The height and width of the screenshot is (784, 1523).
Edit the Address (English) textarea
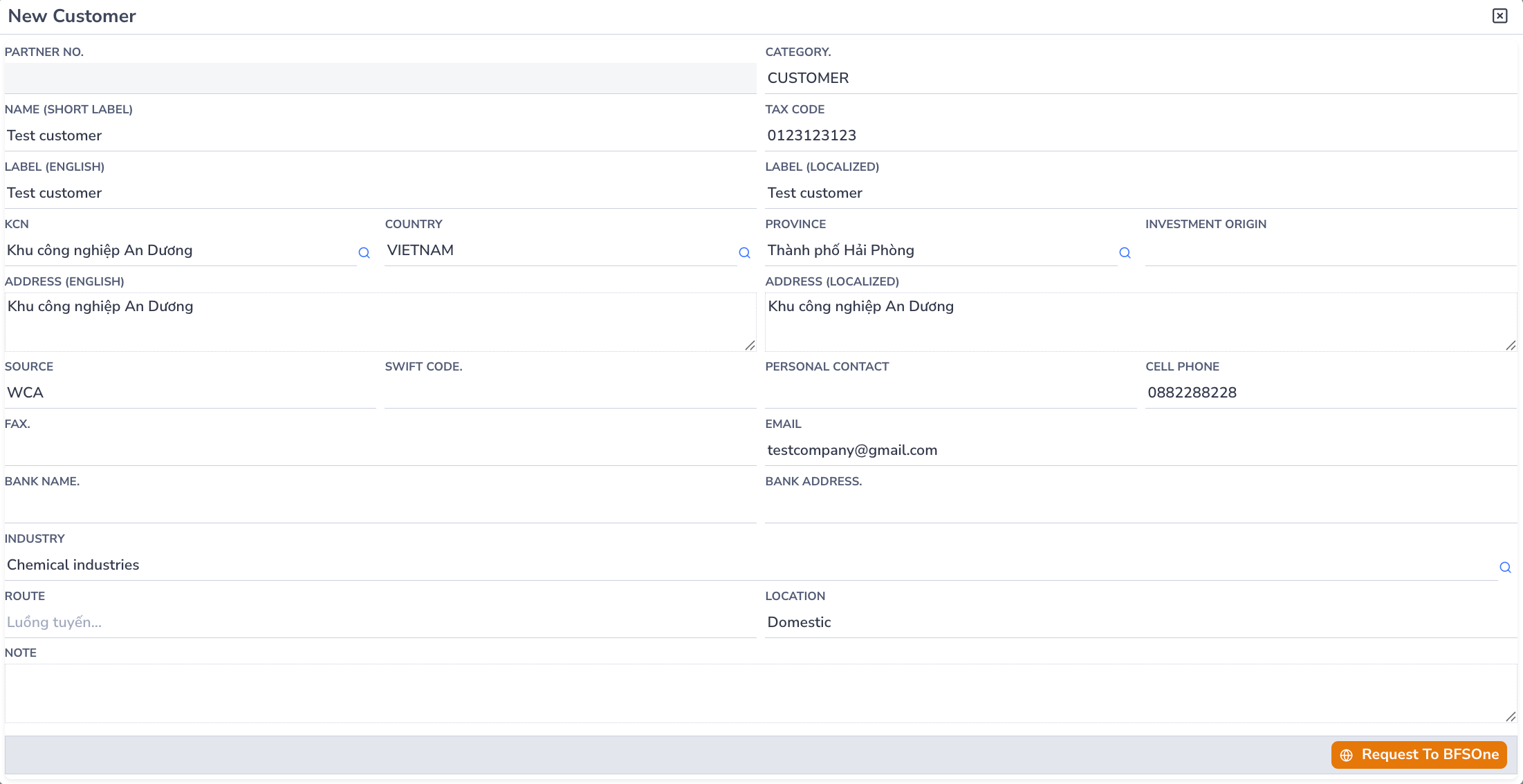click(x=380, y=322)
